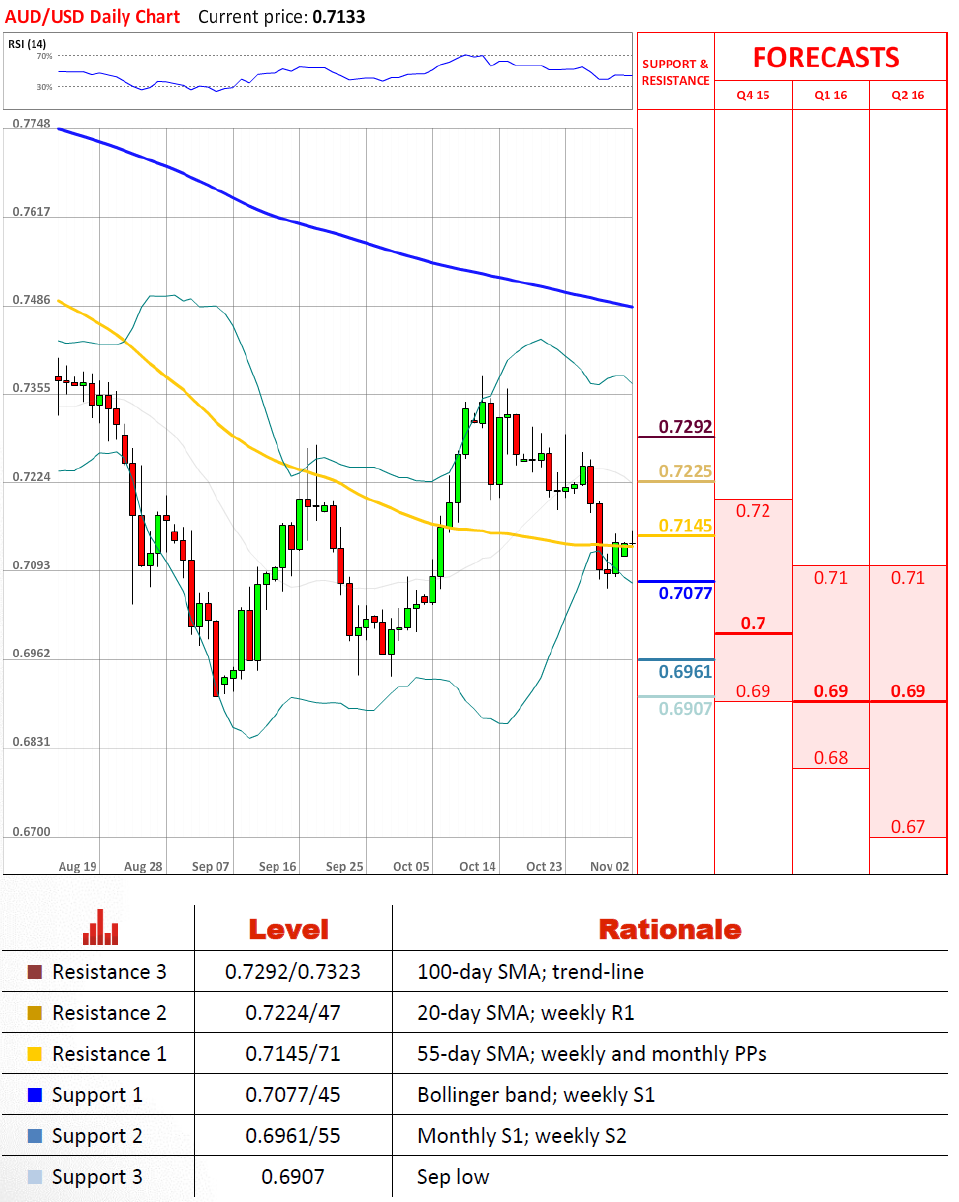Select the Q2 16 forecast column header

(x=908, y=95)
